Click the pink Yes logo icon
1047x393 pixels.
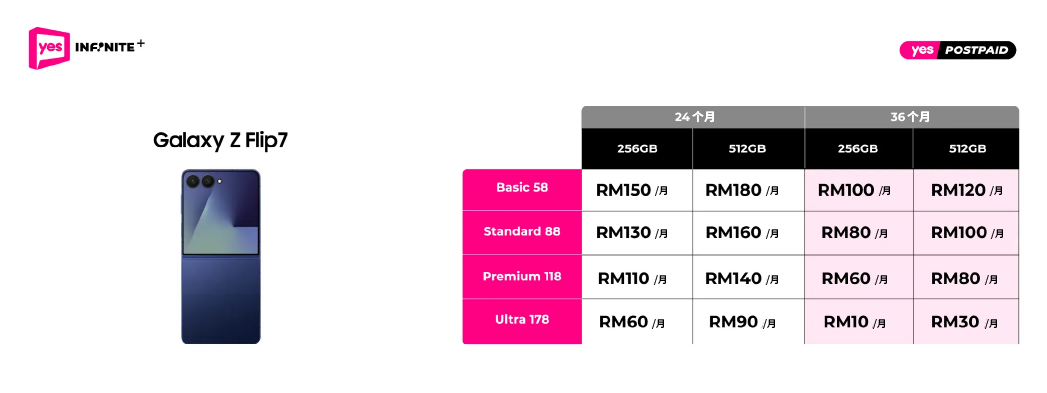pos(49,48)
